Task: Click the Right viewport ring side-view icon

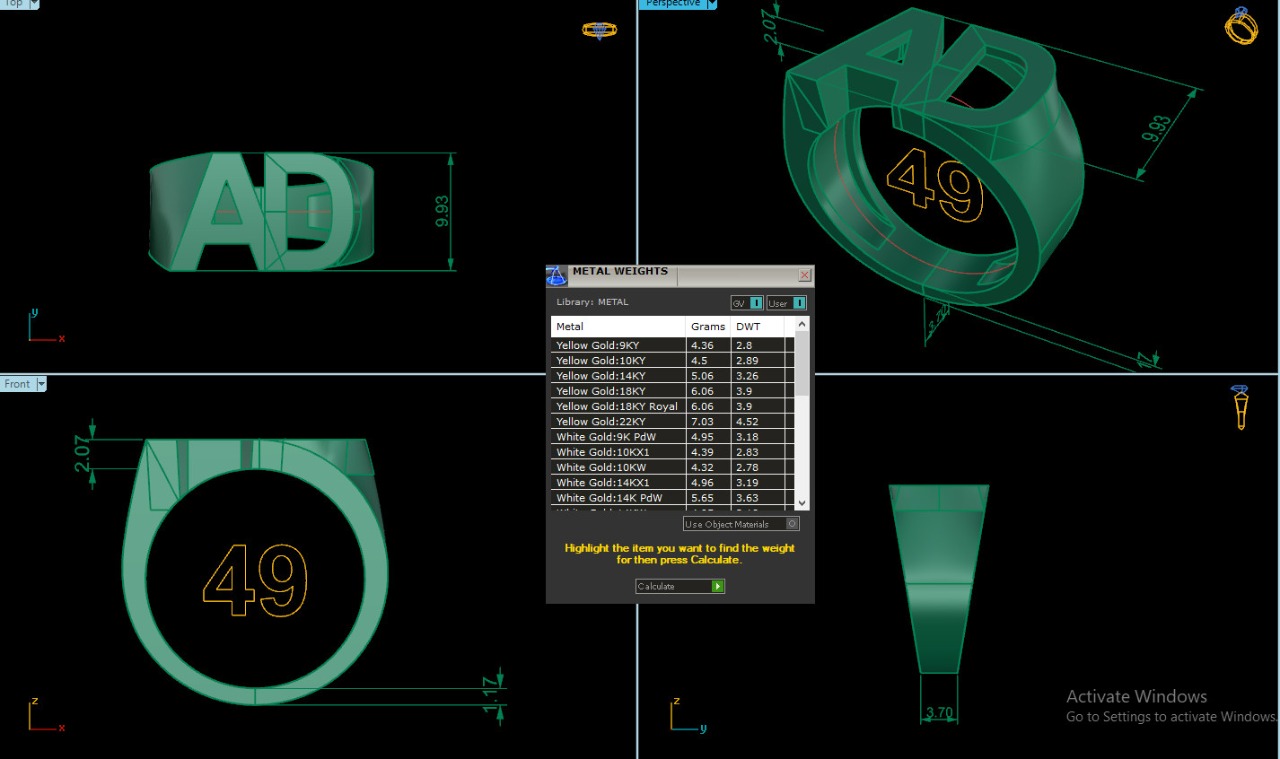Action: [x=1240, y=406]
